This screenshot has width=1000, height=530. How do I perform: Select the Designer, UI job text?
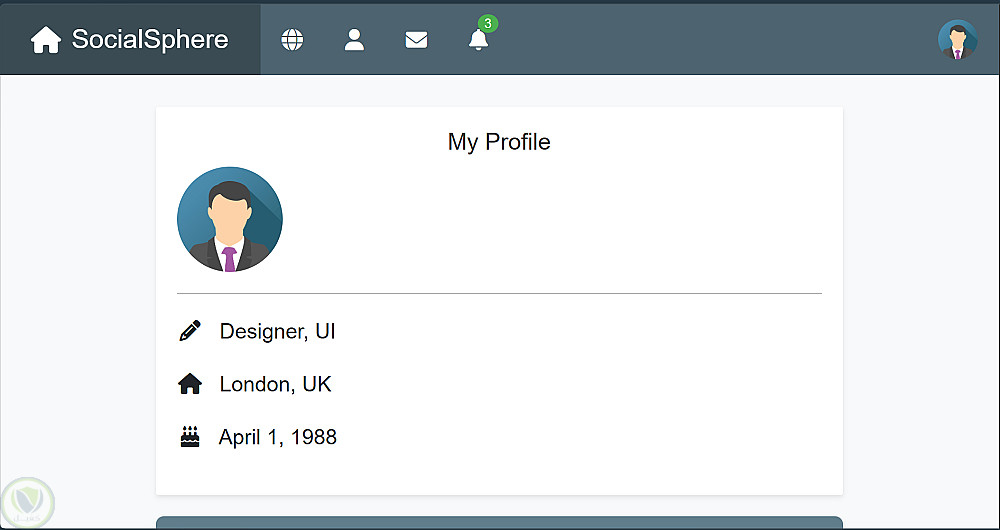(277, 331)
